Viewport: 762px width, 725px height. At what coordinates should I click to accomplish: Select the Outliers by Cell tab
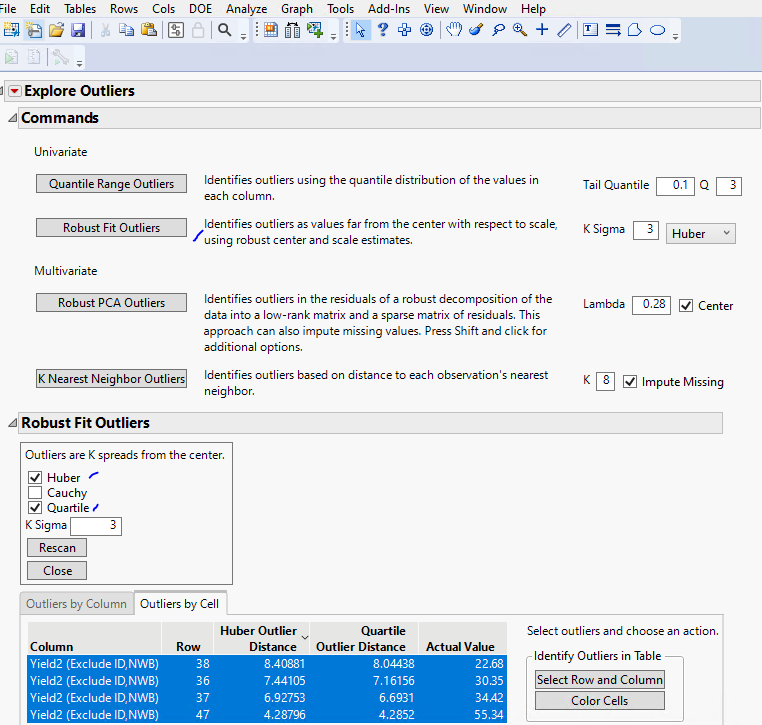179,604
